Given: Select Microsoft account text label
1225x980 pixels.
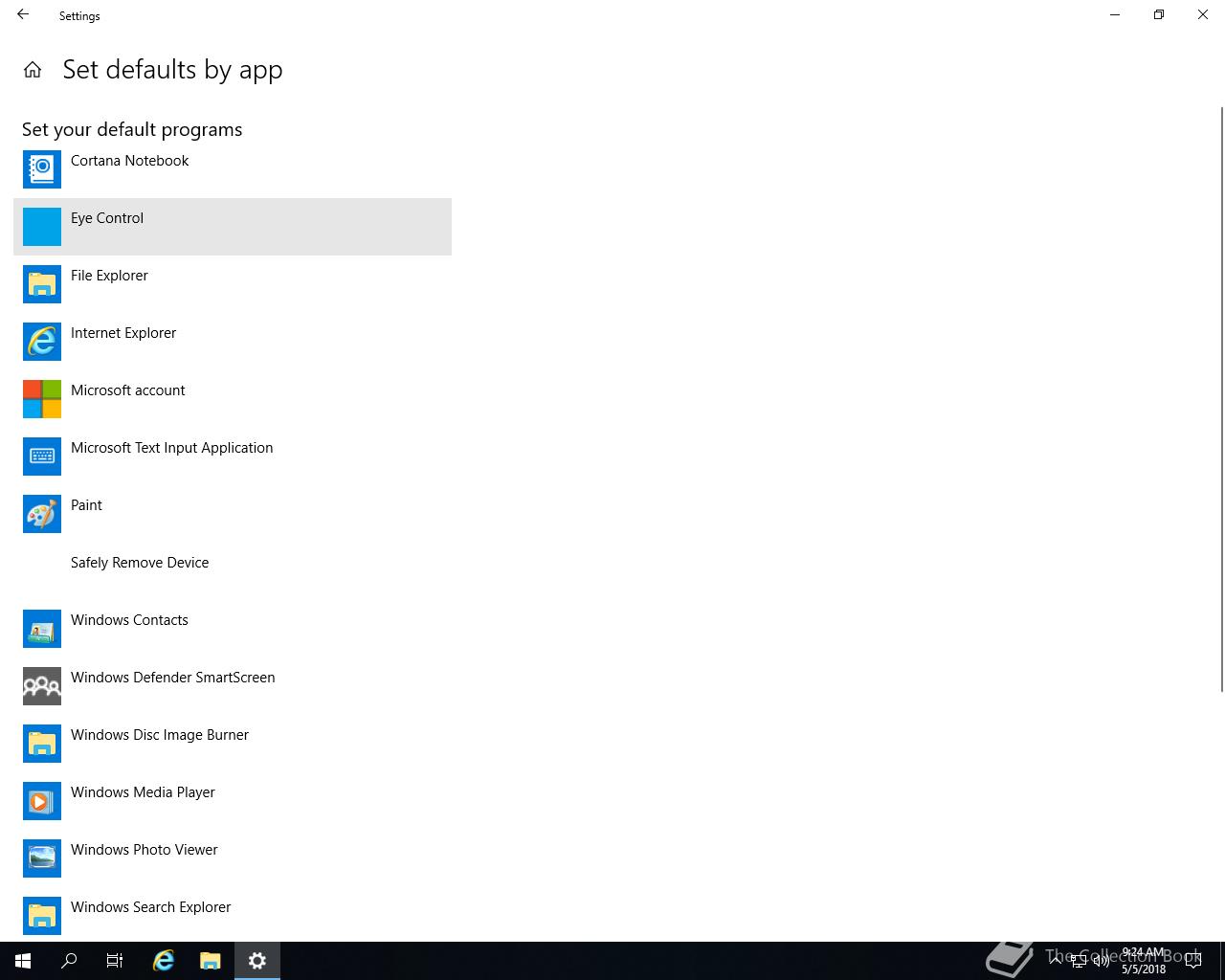Looking at the screenshot, I should [127, 390].
